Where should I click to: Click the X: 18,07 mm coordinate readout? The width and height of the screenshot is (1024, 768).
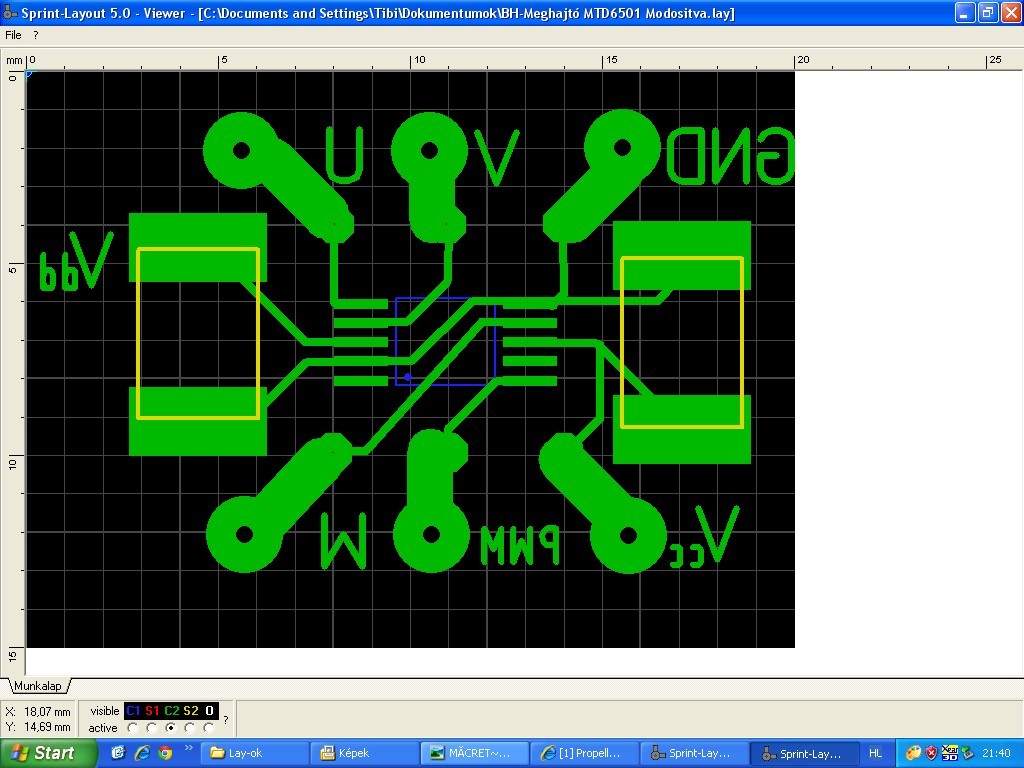(38, 711)
